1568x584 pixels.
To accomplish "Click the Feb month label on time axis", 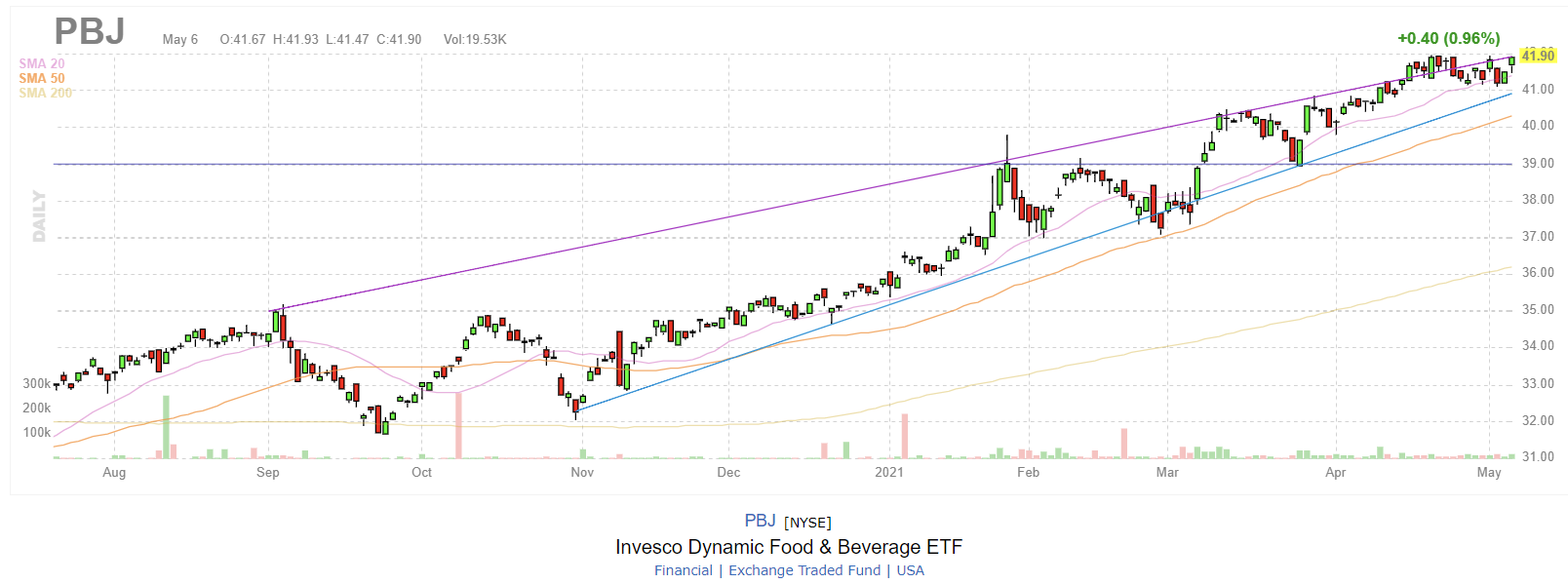I will [1028, 472].
